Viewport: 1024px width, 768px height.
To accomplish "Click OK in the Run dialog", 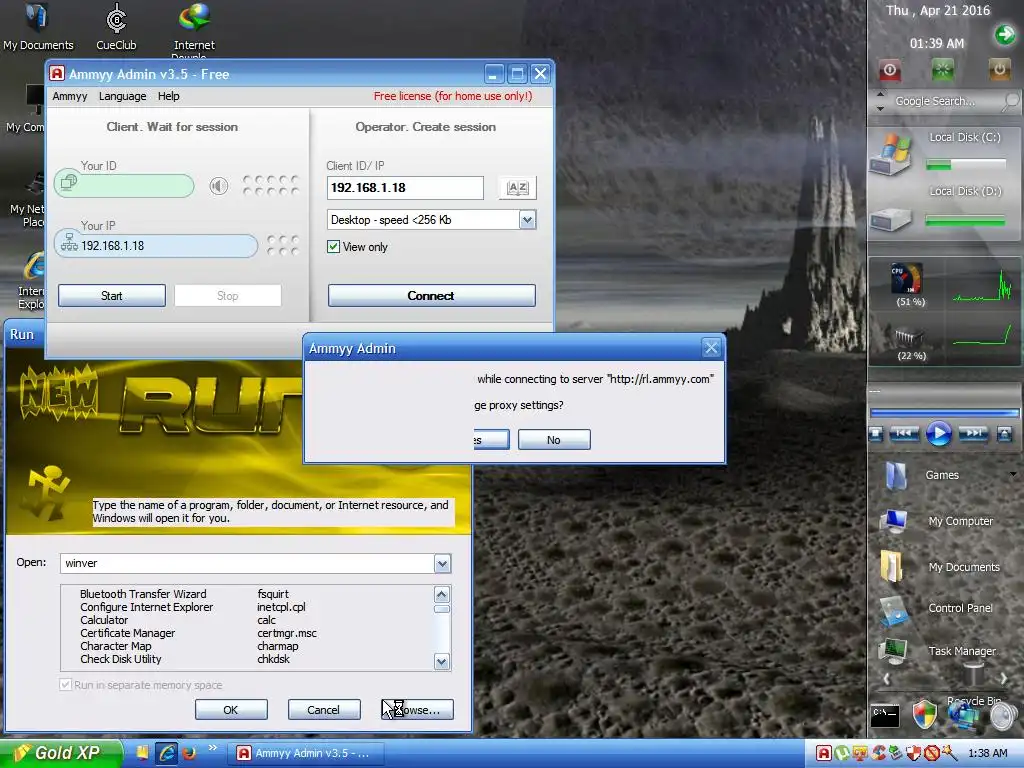I will (231, 710).
